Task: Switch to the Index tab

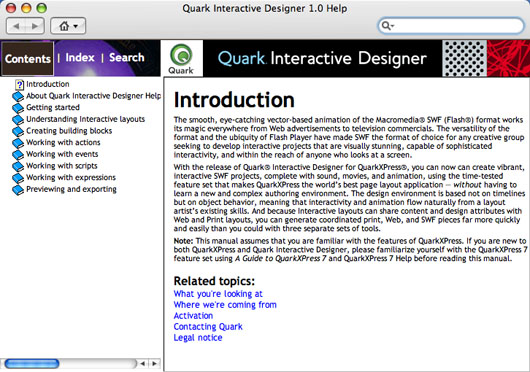Action: pos(80,57)
